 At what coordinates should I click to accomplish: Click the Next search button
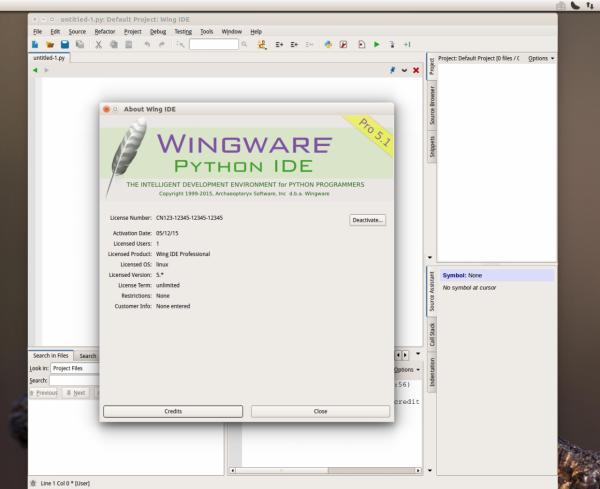coord(76,393)
